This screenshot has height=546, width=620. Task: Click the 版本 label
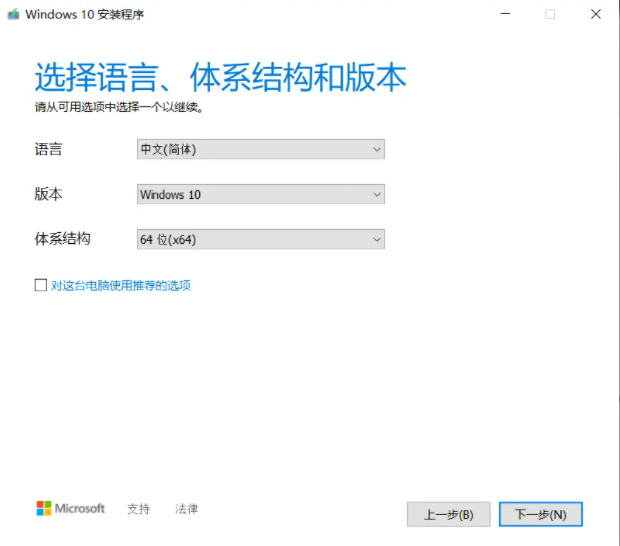click(x=48, y=194)
